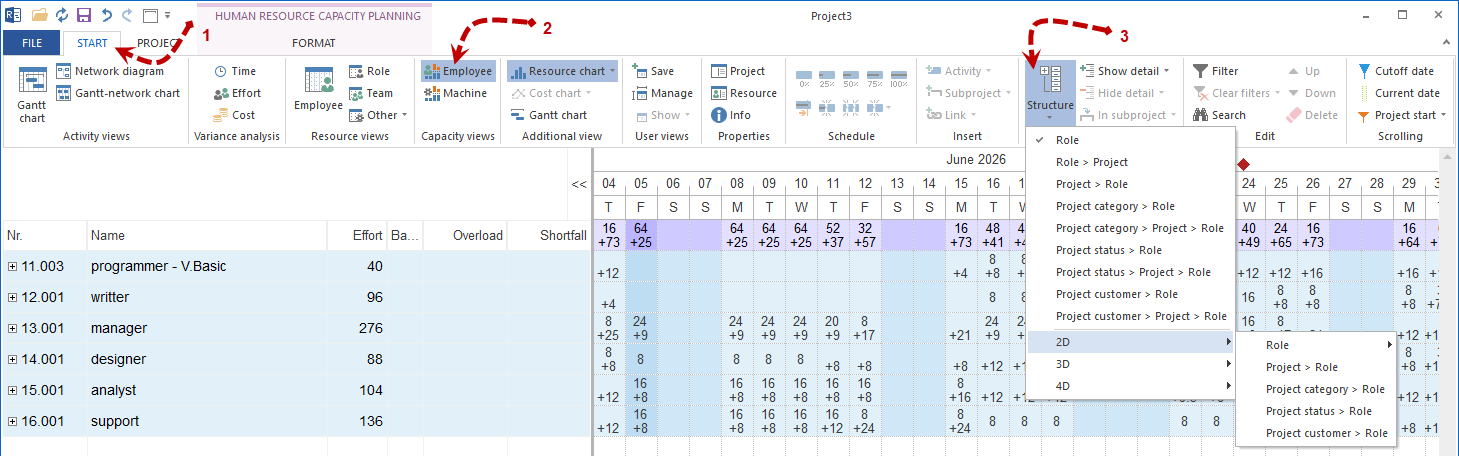Screen dimensions: 1459x456
Task: Open the Info properties
Action: [x=731, y=115]
